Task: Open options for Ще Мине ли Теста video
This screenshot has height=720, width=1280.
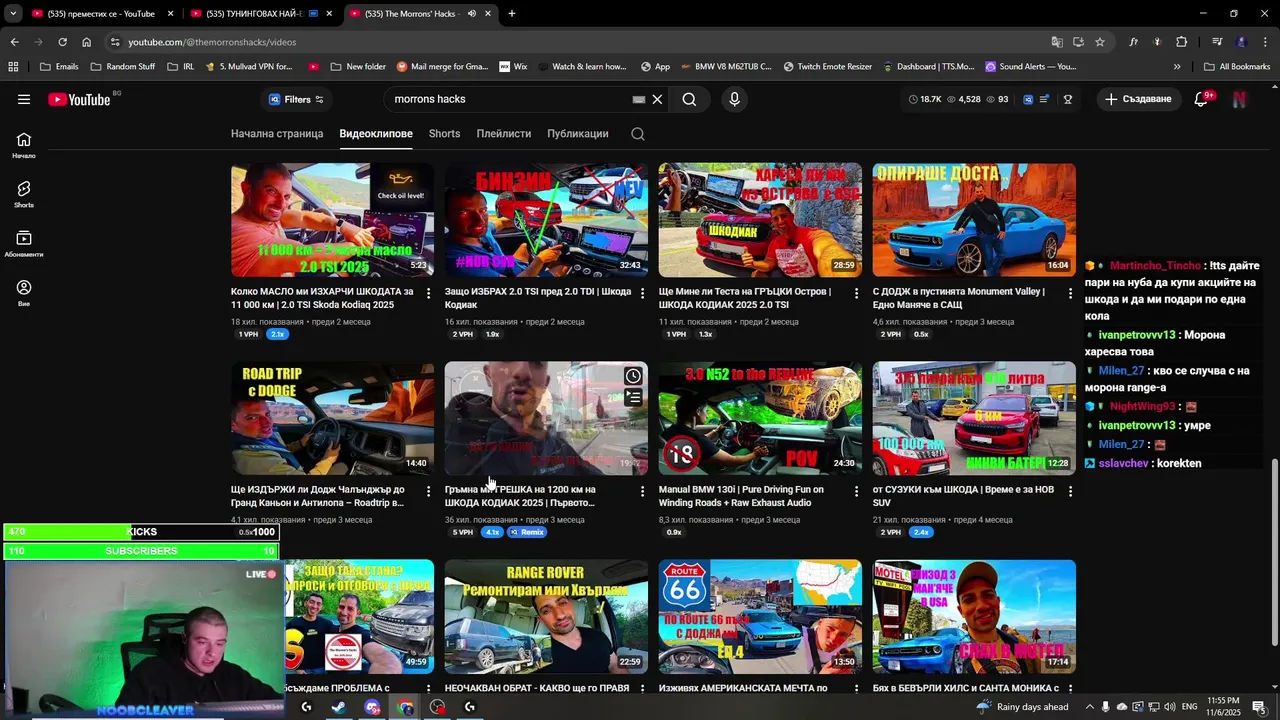Action: 857,293
